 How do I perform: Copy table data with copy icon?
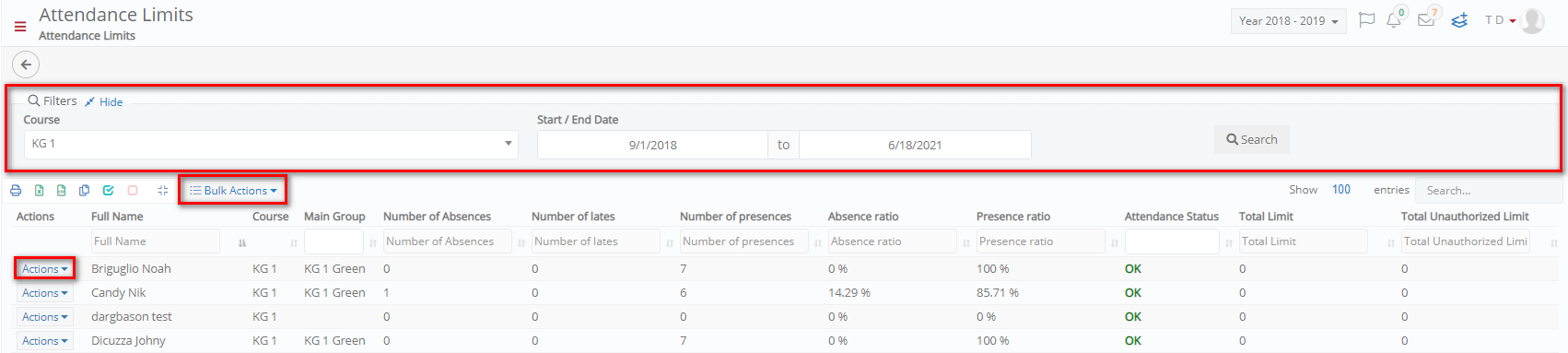(84, 191)
